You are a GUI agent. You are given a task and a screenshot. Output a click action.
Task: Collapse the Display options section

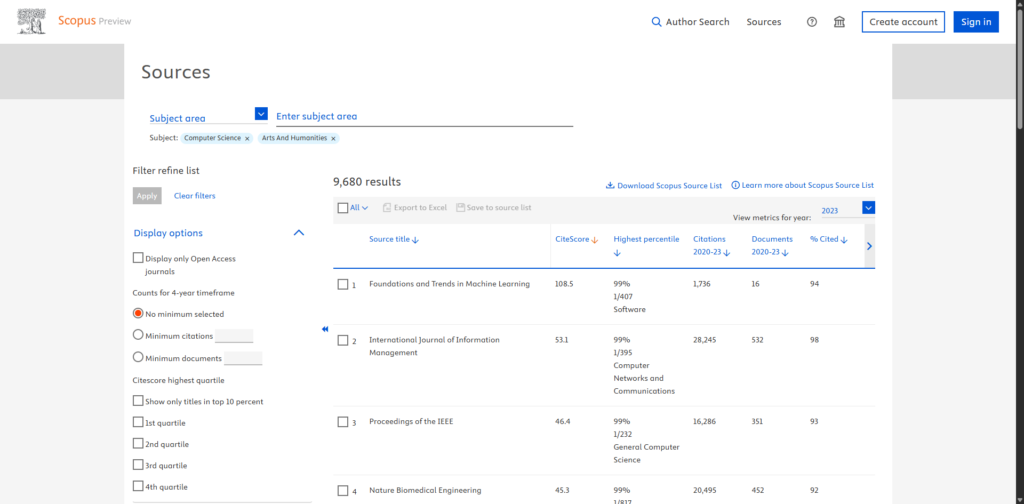(299, 232)
